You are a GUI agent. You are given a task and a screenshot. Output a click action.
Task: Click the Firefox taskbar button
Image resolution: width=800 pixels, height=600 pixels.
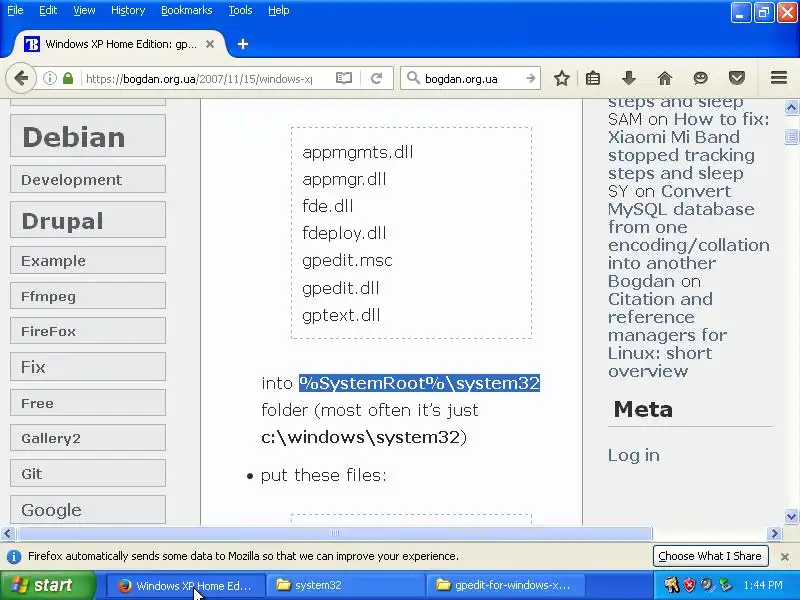(x=186, y=585)
